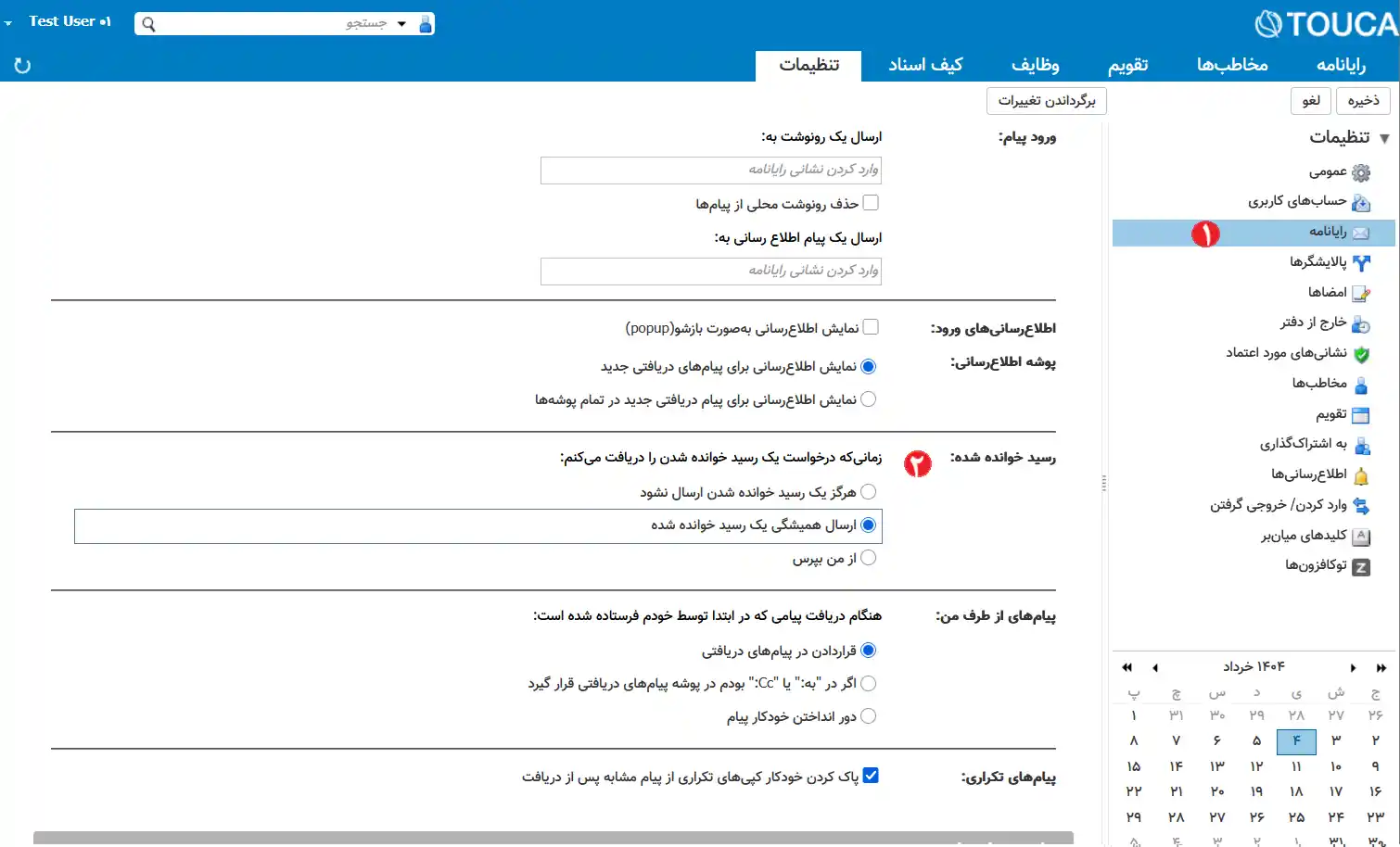Select day ۴ in mini calendar
Viewport: 1400px width, 847px height.
pos(1296,741)
